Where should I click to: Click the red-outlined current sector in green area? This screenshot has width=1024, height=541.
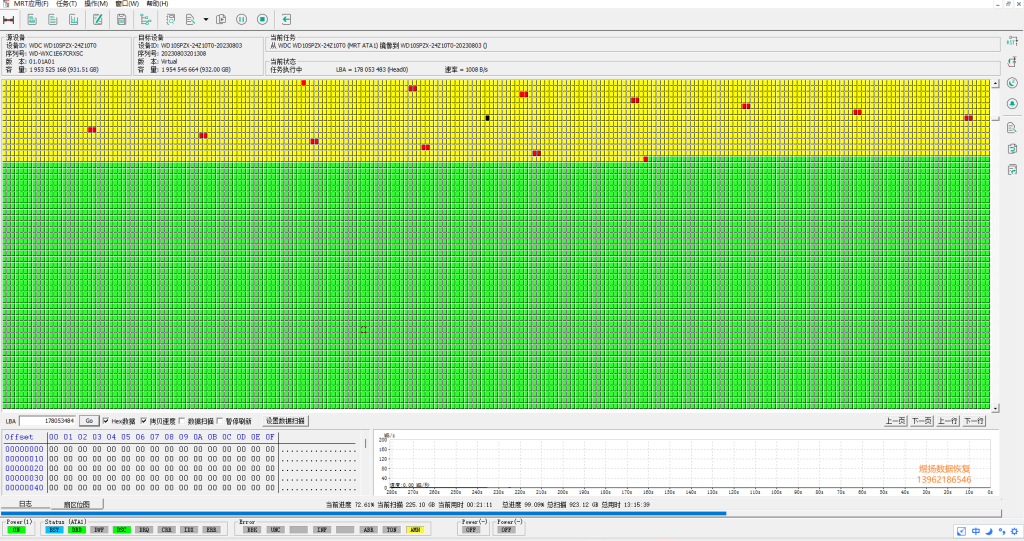pyautogui.click(x=363, y=329)
